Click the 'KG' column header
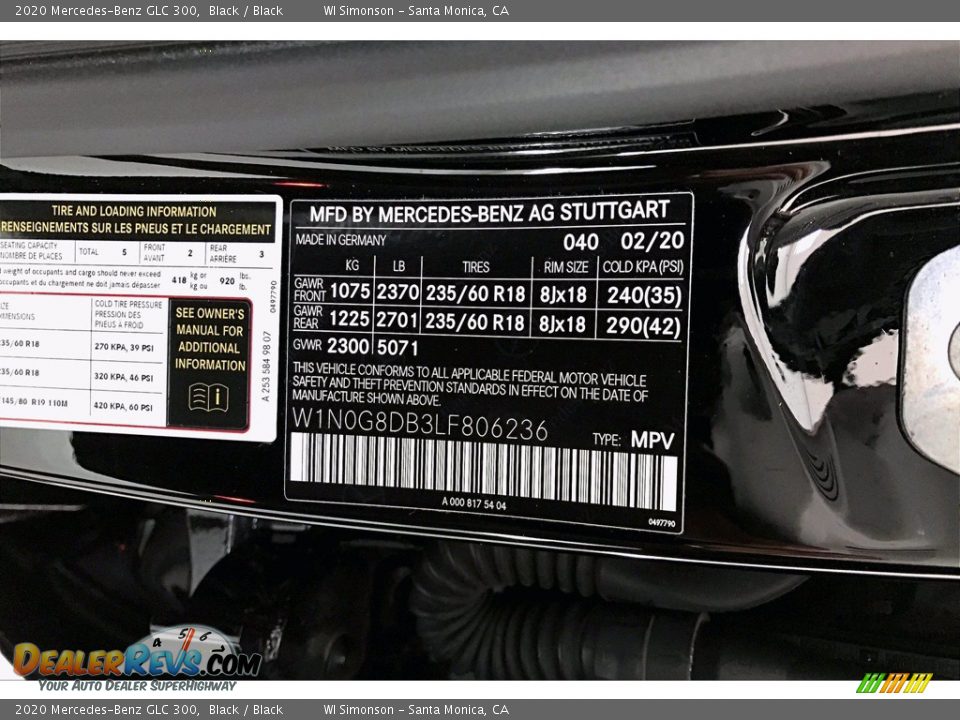 click(x=352, y=265)
